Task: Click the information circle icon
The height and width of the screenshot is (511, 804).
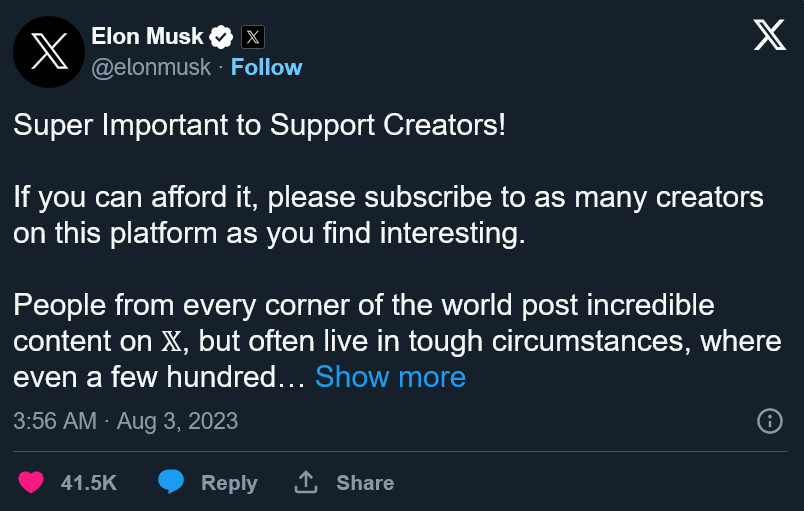Action: 770,421
